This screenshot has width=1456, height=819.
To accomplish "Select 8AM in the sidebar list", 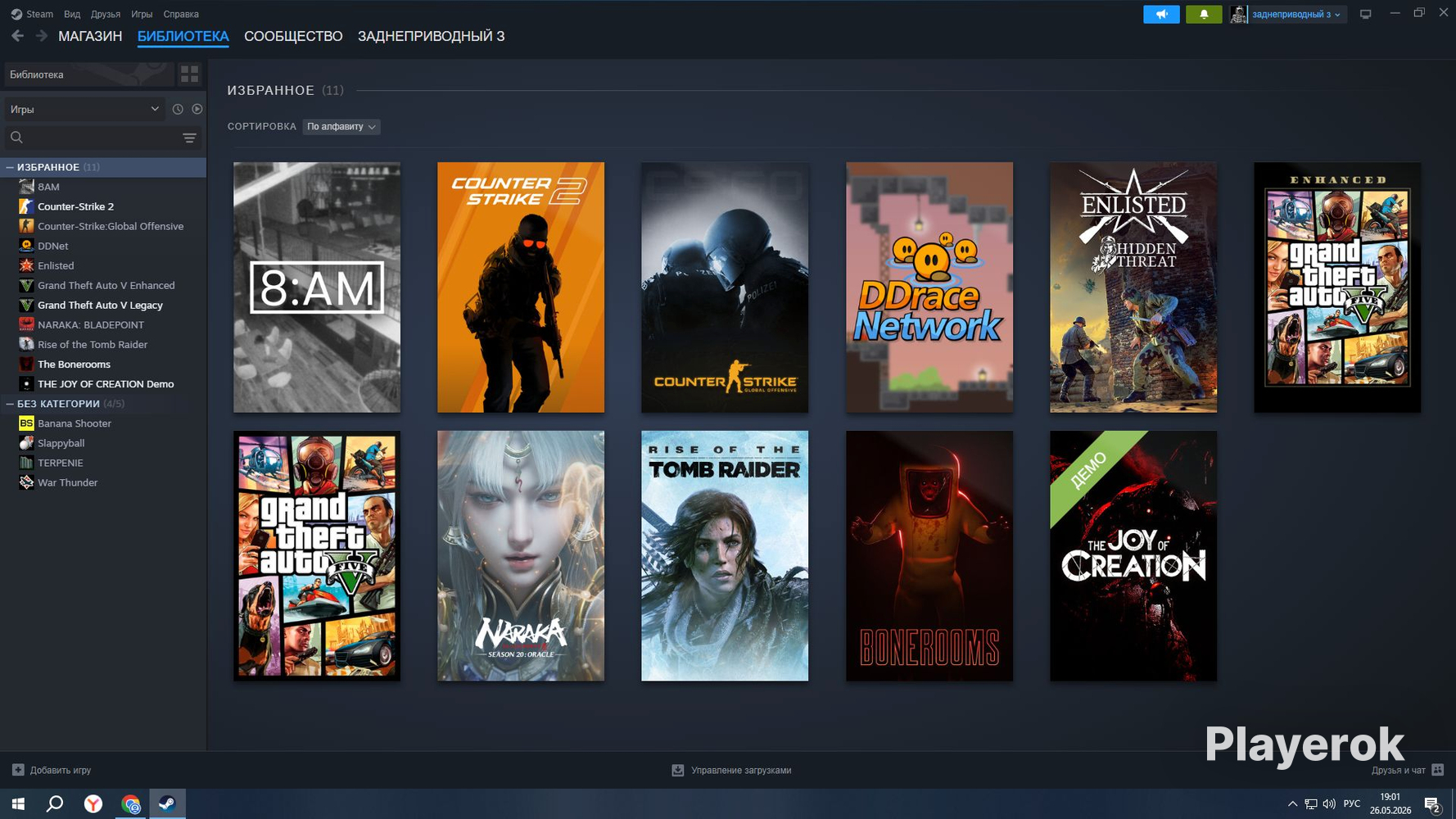I will coord(102,187).
